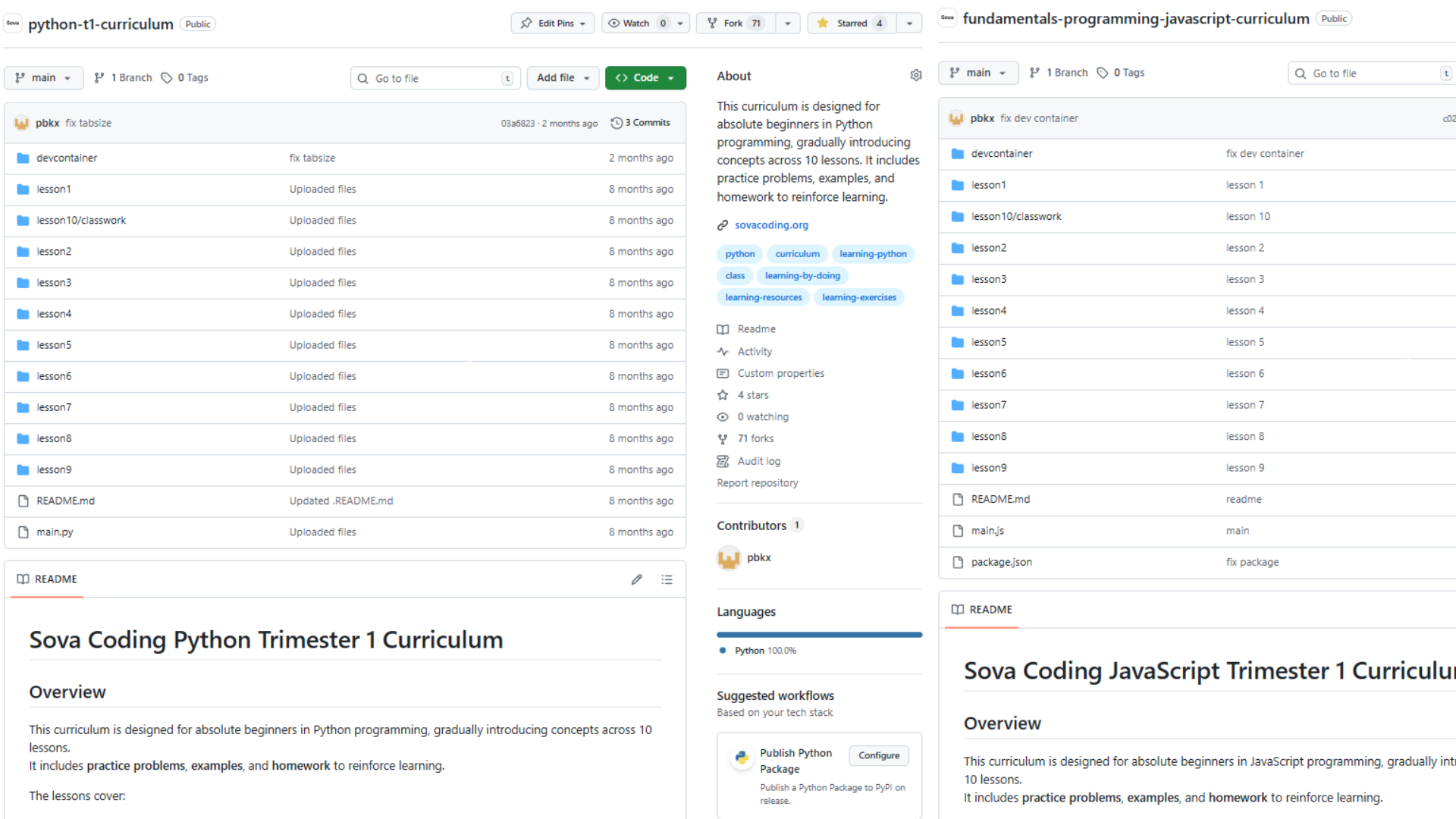The height and width of the screenshot is (819, 1456).
Task: Open the Activity panel in the sidebar
Action: (x=755, y=351)
